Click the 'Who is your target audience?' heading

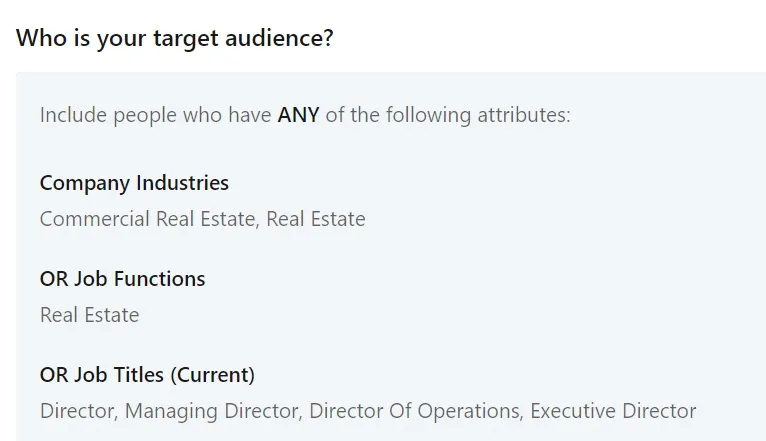pyautogui.click(x=174, y=38)
